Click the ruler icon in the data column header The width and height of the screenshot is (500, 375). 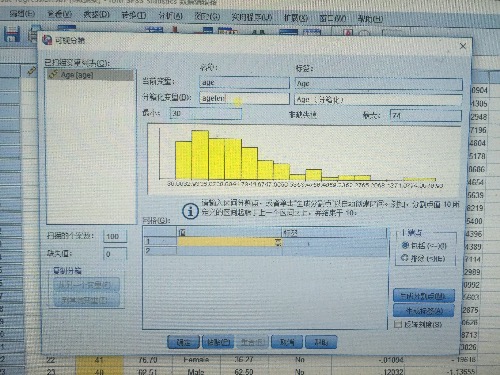pyautogui.click(x=32, y=70)
